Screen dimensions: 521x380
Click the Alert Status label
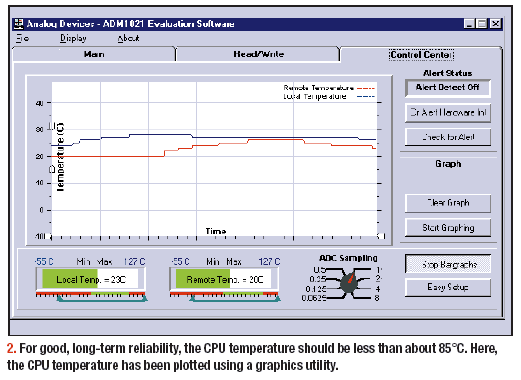point(448,73)
